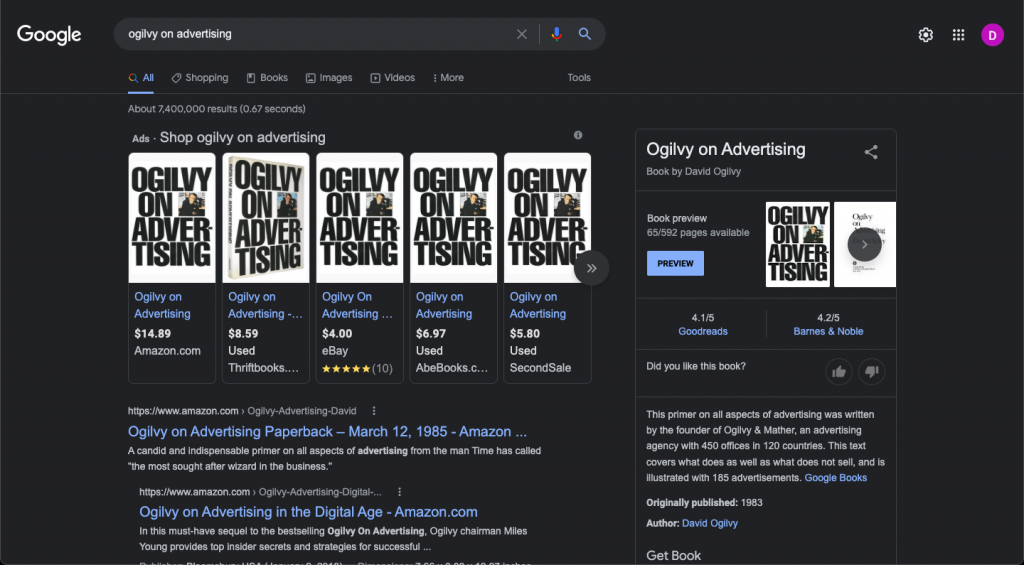Click the first Amazon result URL breadcrumb

click(x=242, y=411)
